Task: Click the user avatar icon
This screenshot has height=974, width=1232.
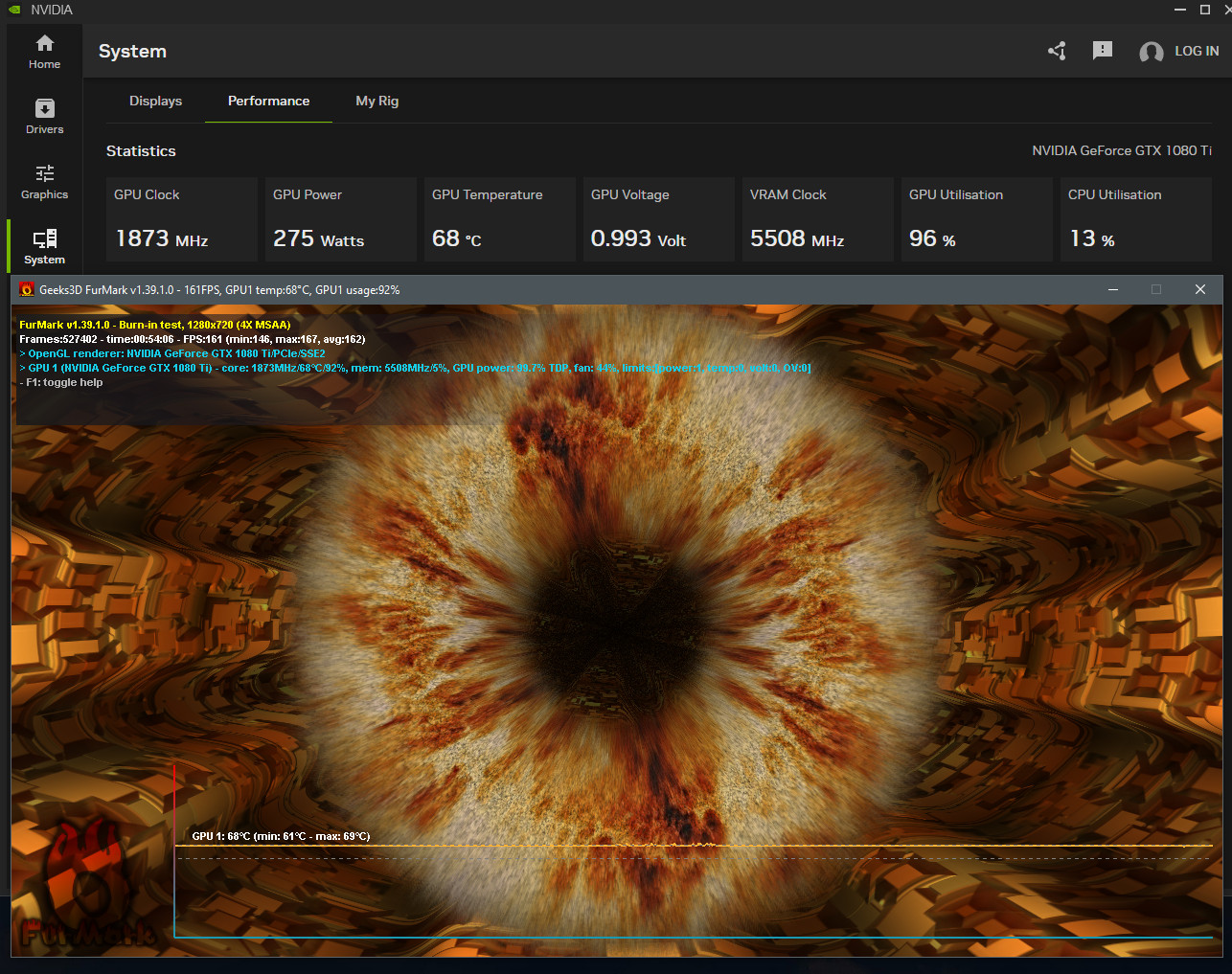Action: [1151, 52]
